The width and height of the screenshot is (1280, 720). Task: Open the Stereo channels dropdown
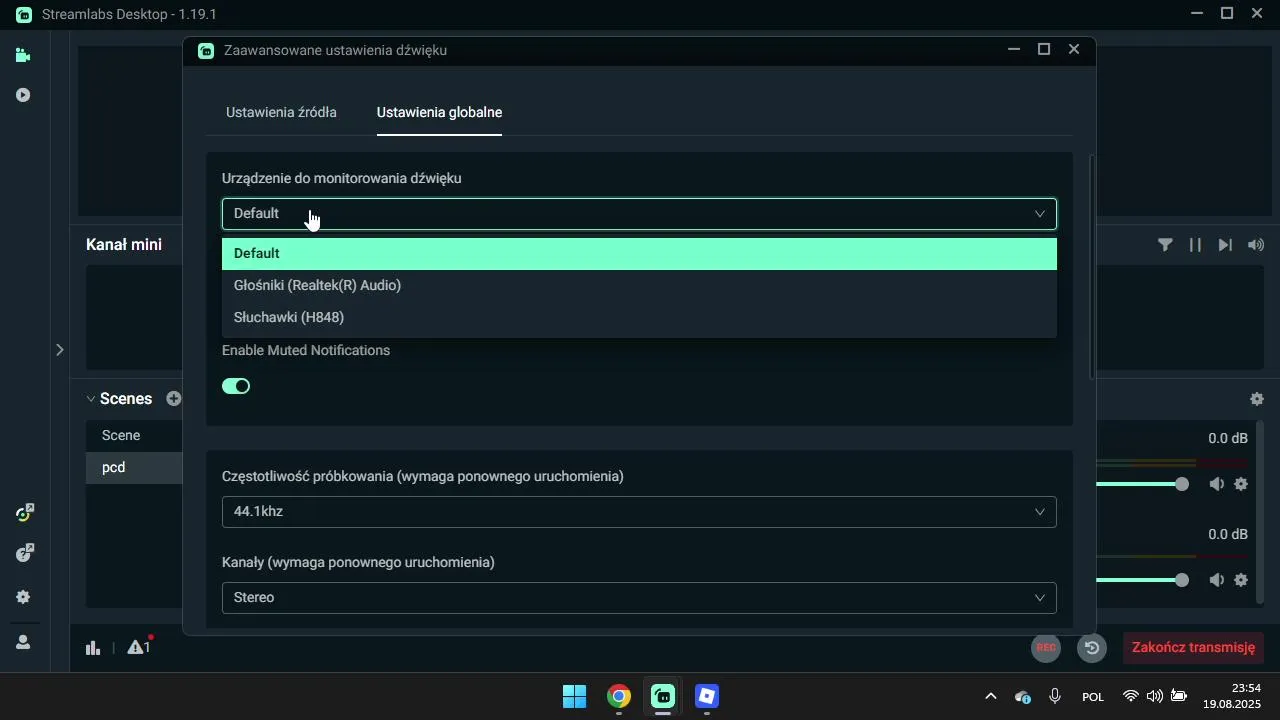(x=639, y=598)
